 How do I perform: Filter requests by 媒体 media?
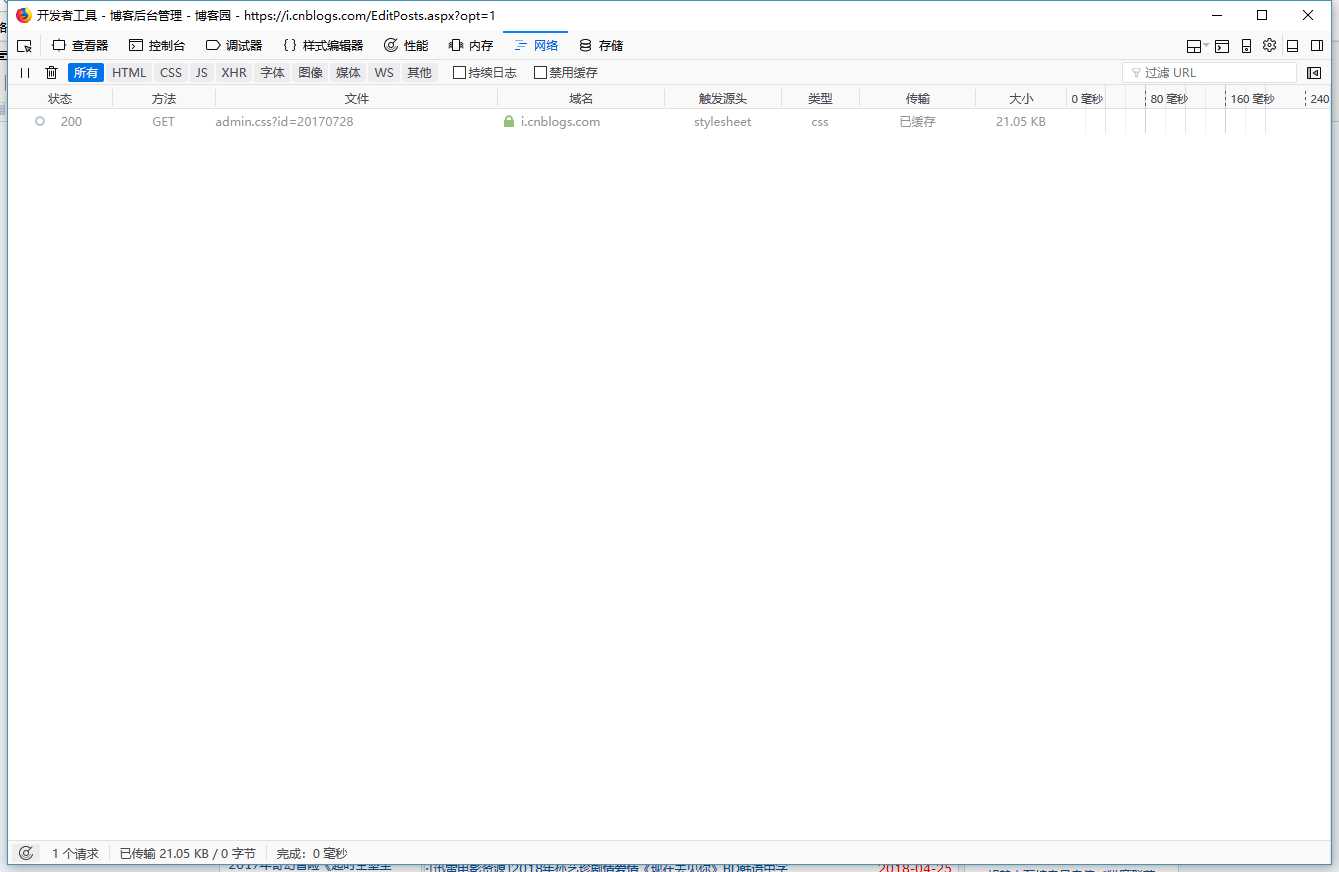[348, 73]
